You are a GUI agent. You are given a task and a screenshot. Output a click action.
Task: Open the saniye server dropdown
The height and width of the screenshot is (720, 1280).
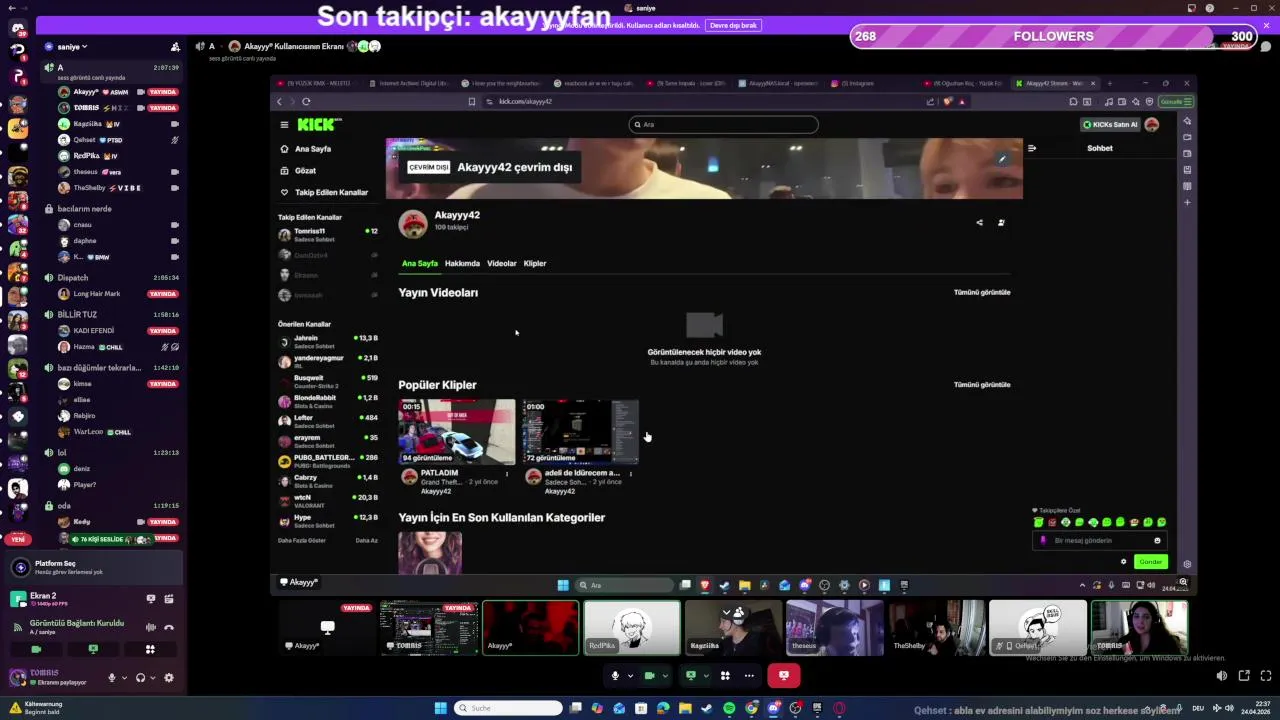pyautogui.click(x=72, y=47)
